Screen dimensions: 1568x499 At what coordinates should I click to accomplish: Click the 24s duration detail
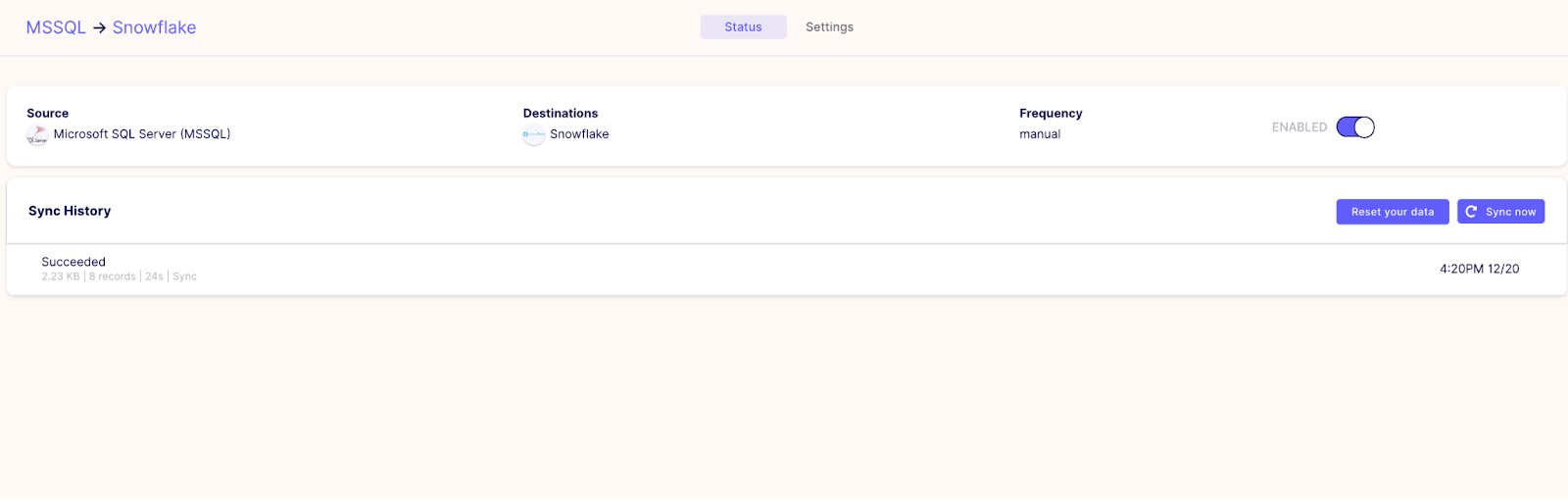tap(154, 276)
